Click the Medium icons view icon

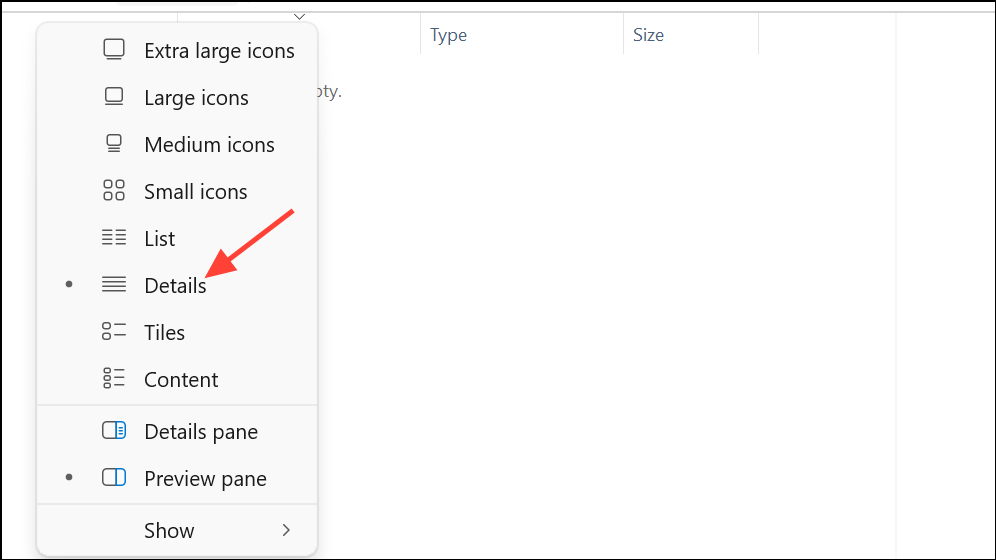(x=114, y=144)
